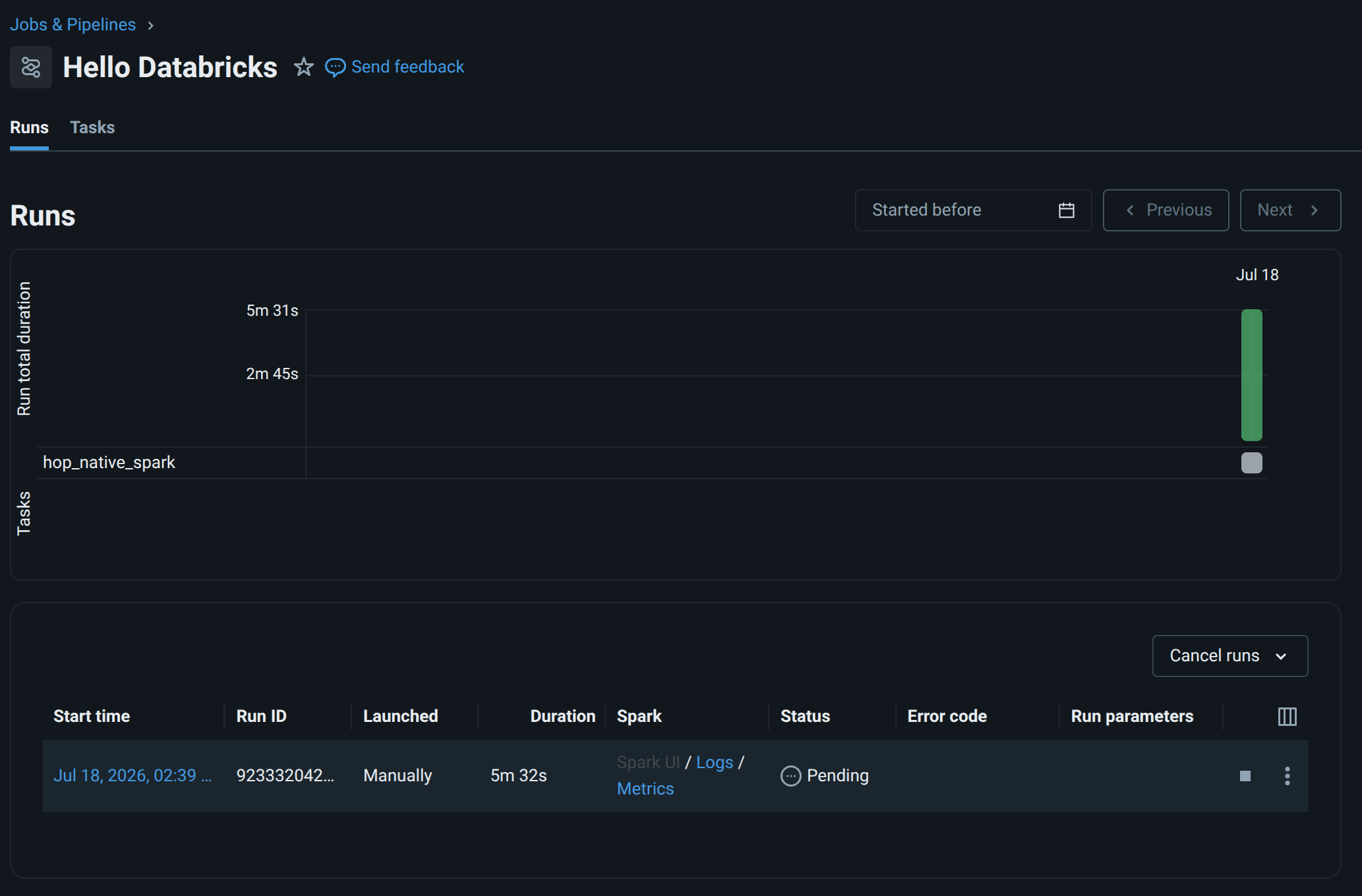
Task: Open the calendar picker in Started before
Action: click(1066, 210)
